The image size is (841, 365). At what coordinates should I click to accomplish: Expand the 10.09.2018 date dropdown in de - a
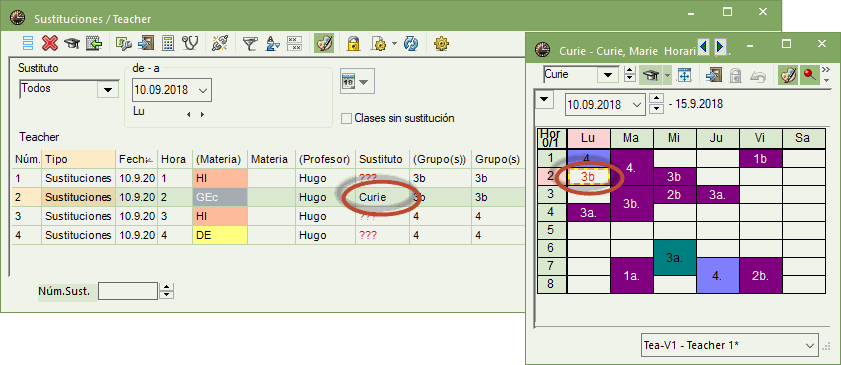[x=203, y=90]
